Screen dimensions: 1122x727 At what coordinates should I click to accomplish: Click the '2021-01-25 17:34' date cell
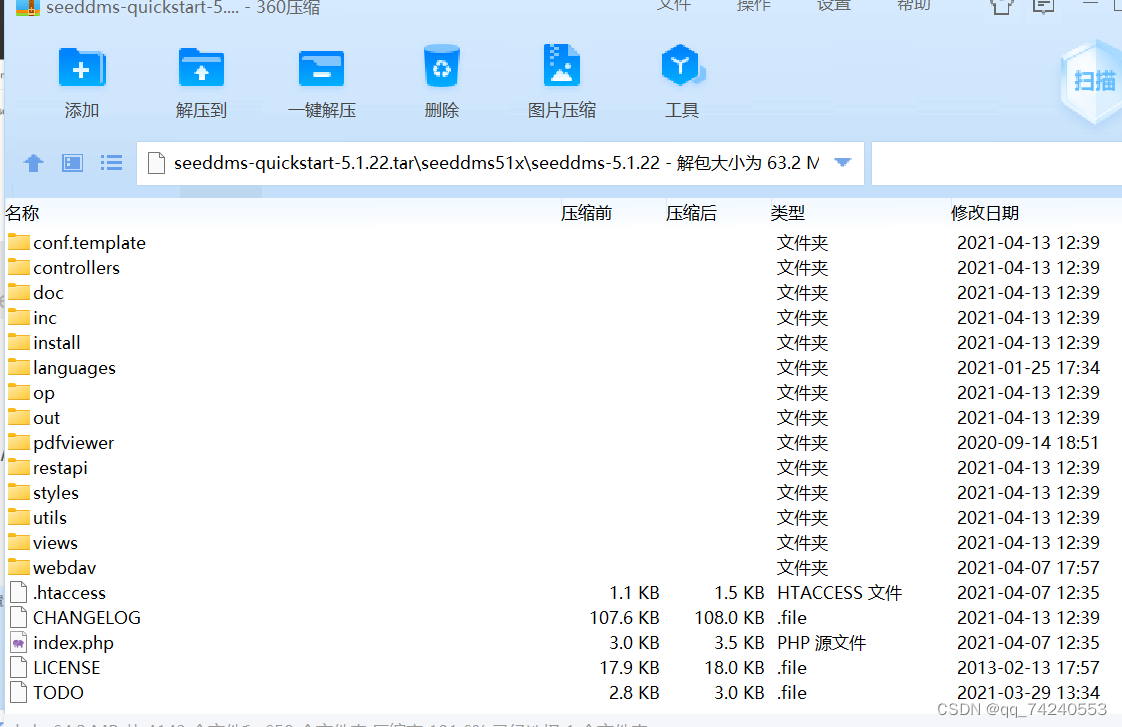coord(1028,368)
